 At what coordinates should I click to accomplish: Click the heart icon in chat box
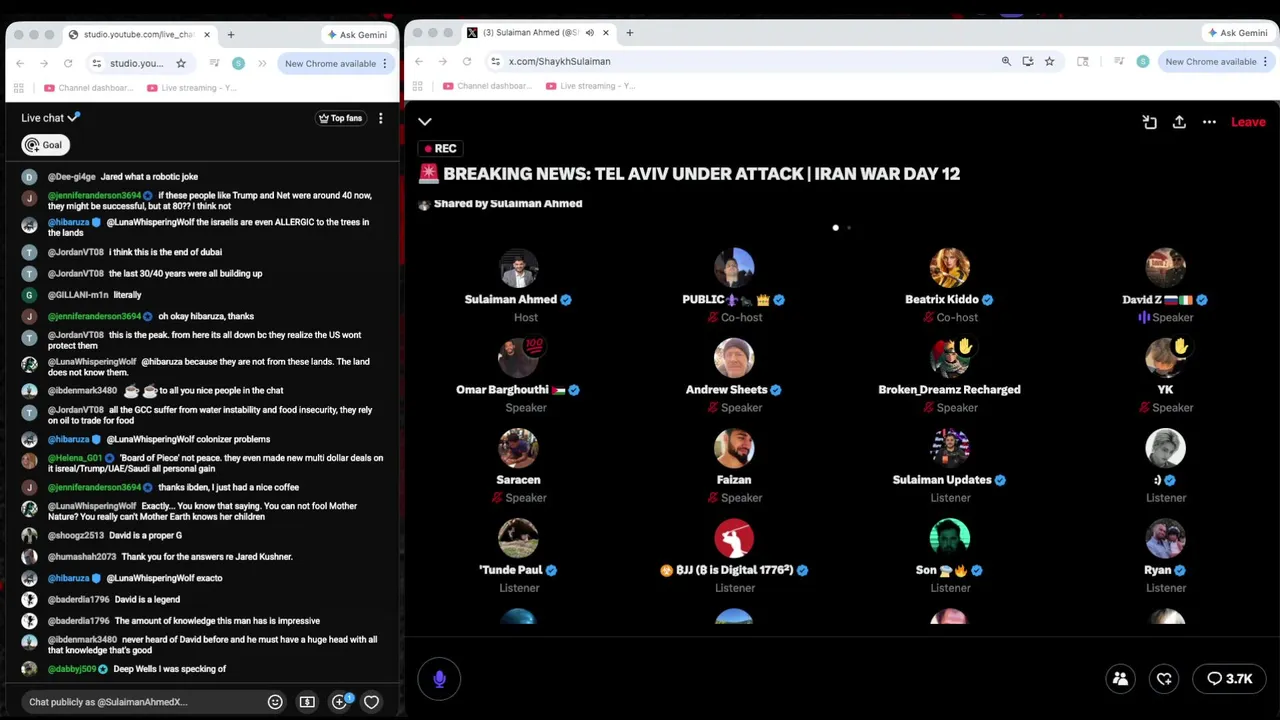pos(371,702)
